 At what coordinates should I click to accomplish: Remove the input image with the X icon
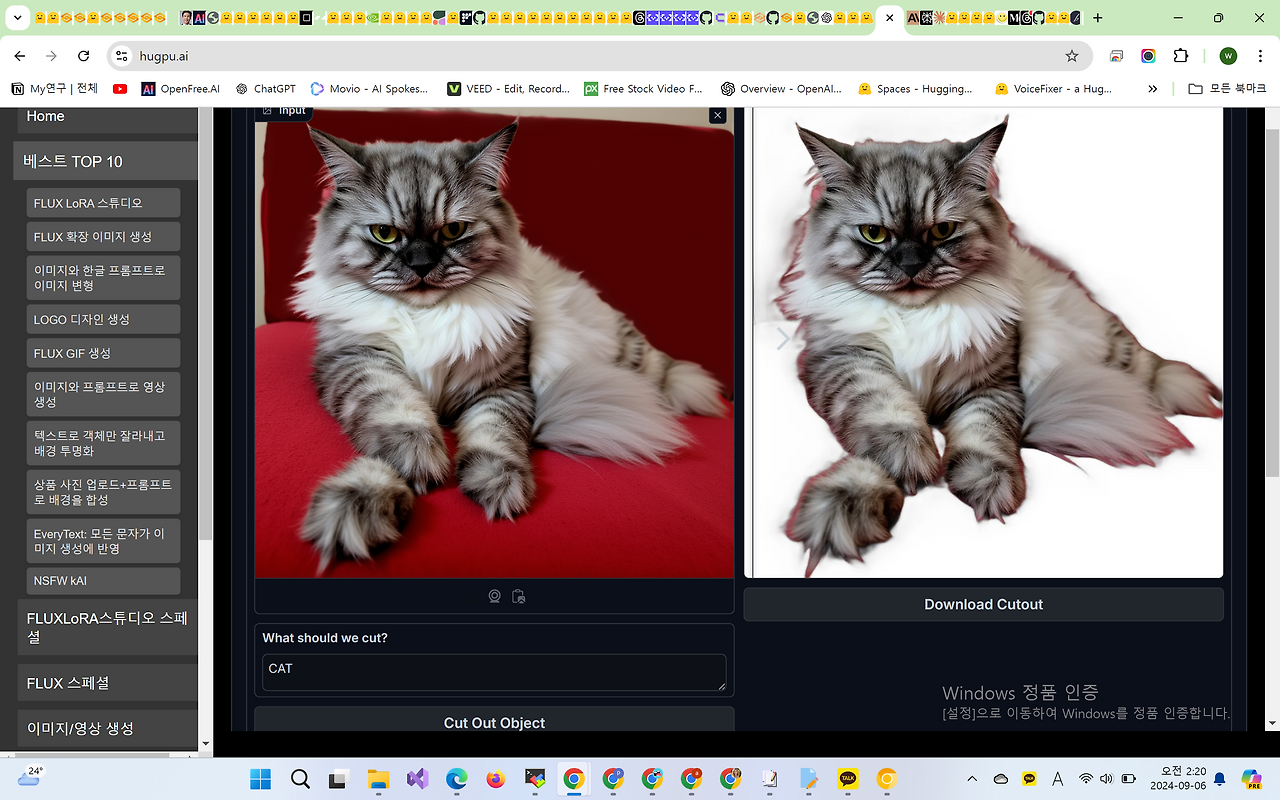point(717,116)
